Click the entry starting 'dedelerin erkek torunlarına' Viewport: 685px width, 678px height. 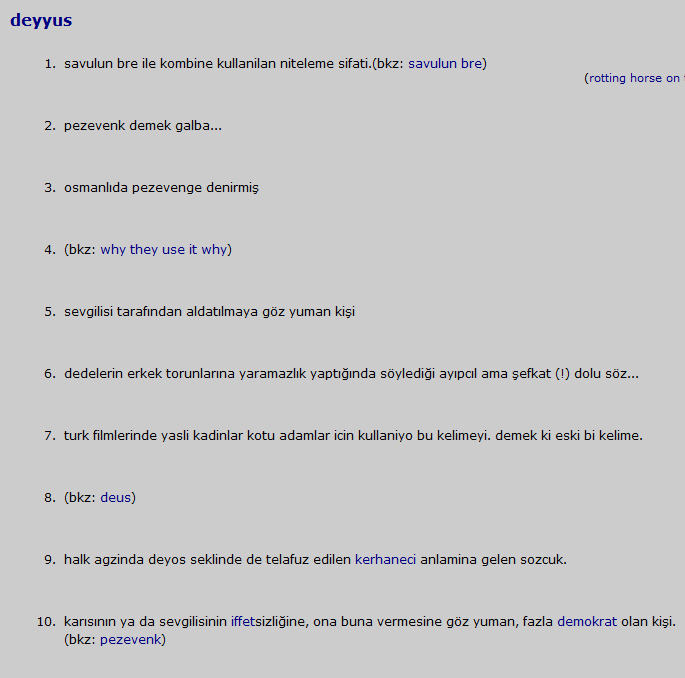(x=350, y=373)
